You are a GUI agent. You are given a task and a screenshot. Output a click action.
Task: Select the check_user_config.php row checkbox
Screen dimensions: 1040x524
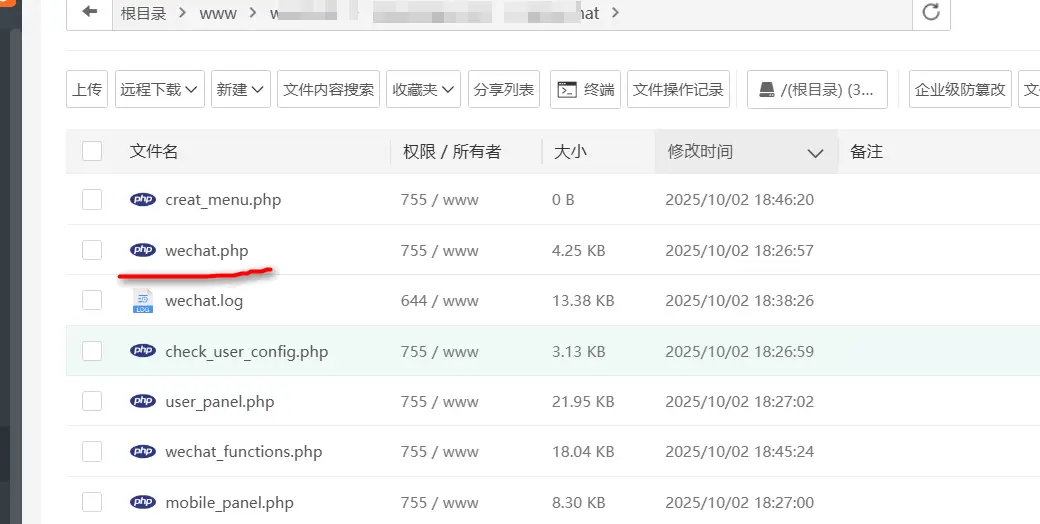coord(92,351)
